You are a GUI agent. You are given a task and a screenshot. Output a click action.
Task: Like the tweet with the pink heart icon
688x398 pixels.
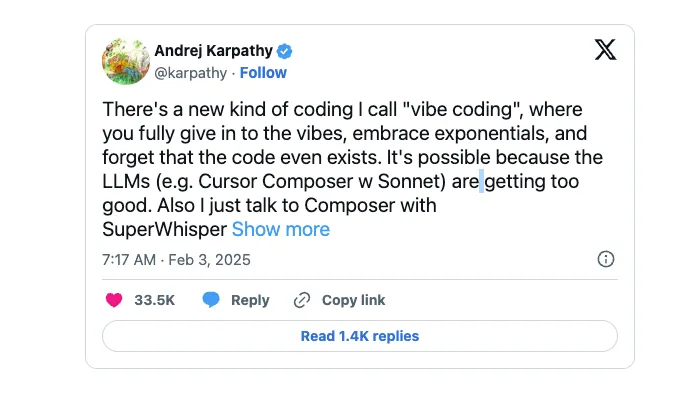[114, 300]
